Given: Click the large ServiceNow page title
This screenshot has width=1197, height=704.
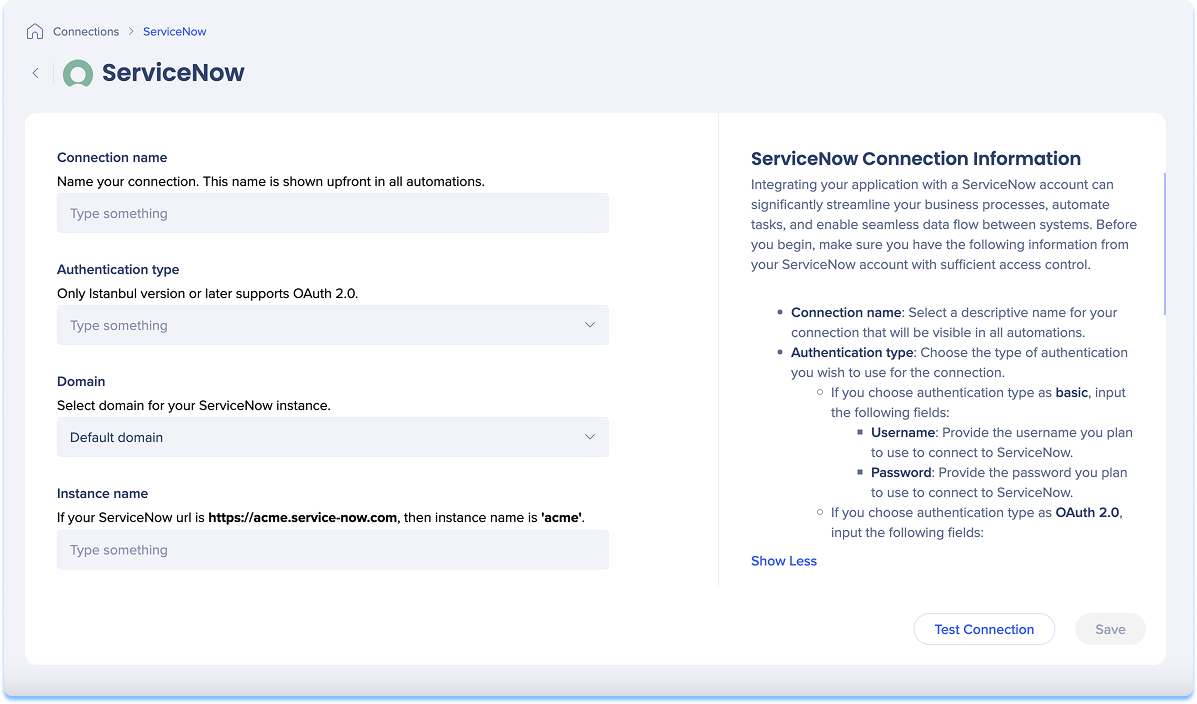Looking at the screenshot, I should coord(173,73).
